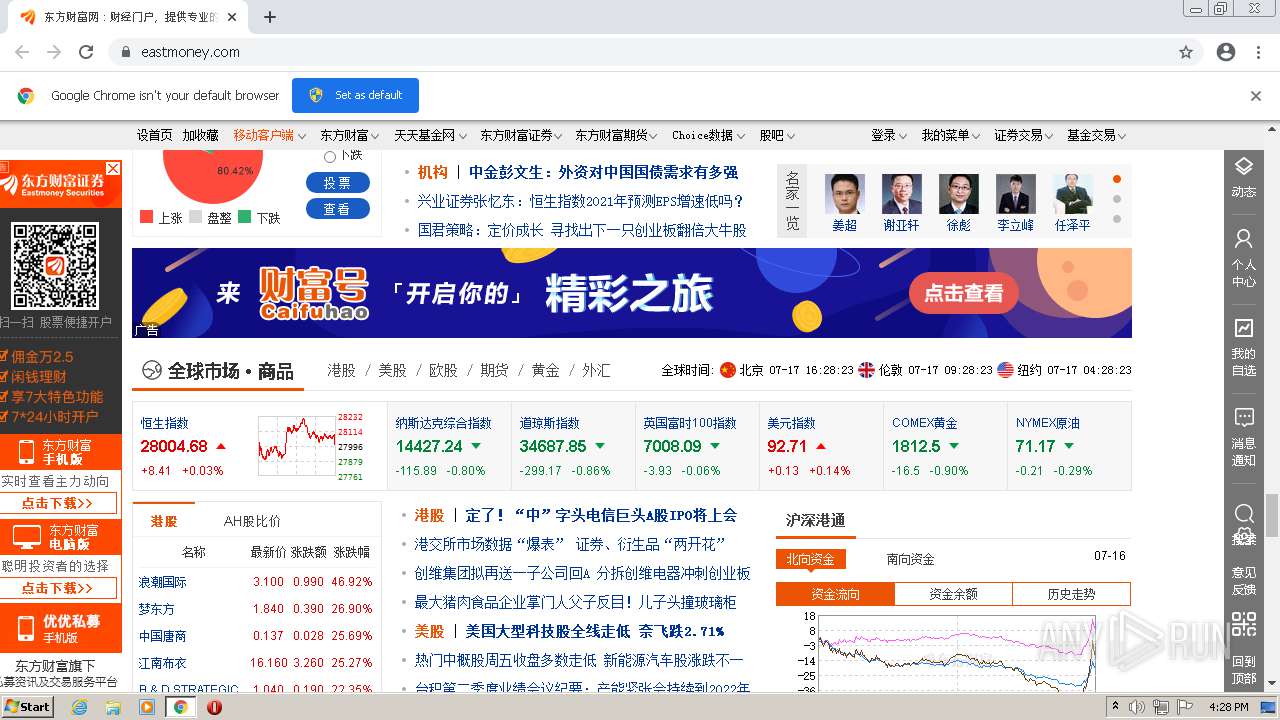The width and height of the screenshot is (1280, 720).
Task: Click the media player taskbar icon
Action: [147, 707]
